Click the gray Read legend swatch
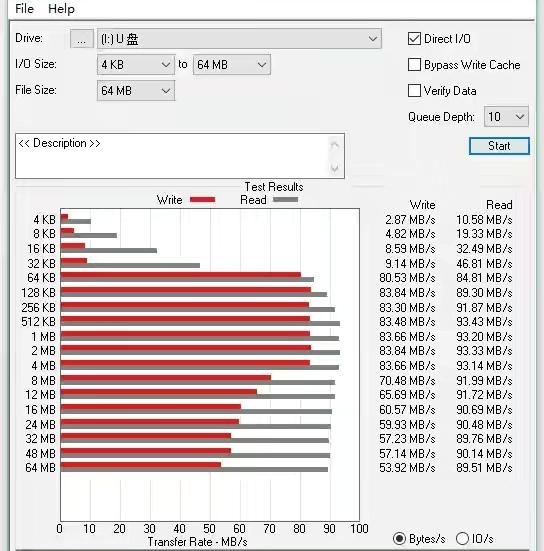 [285, 200]
